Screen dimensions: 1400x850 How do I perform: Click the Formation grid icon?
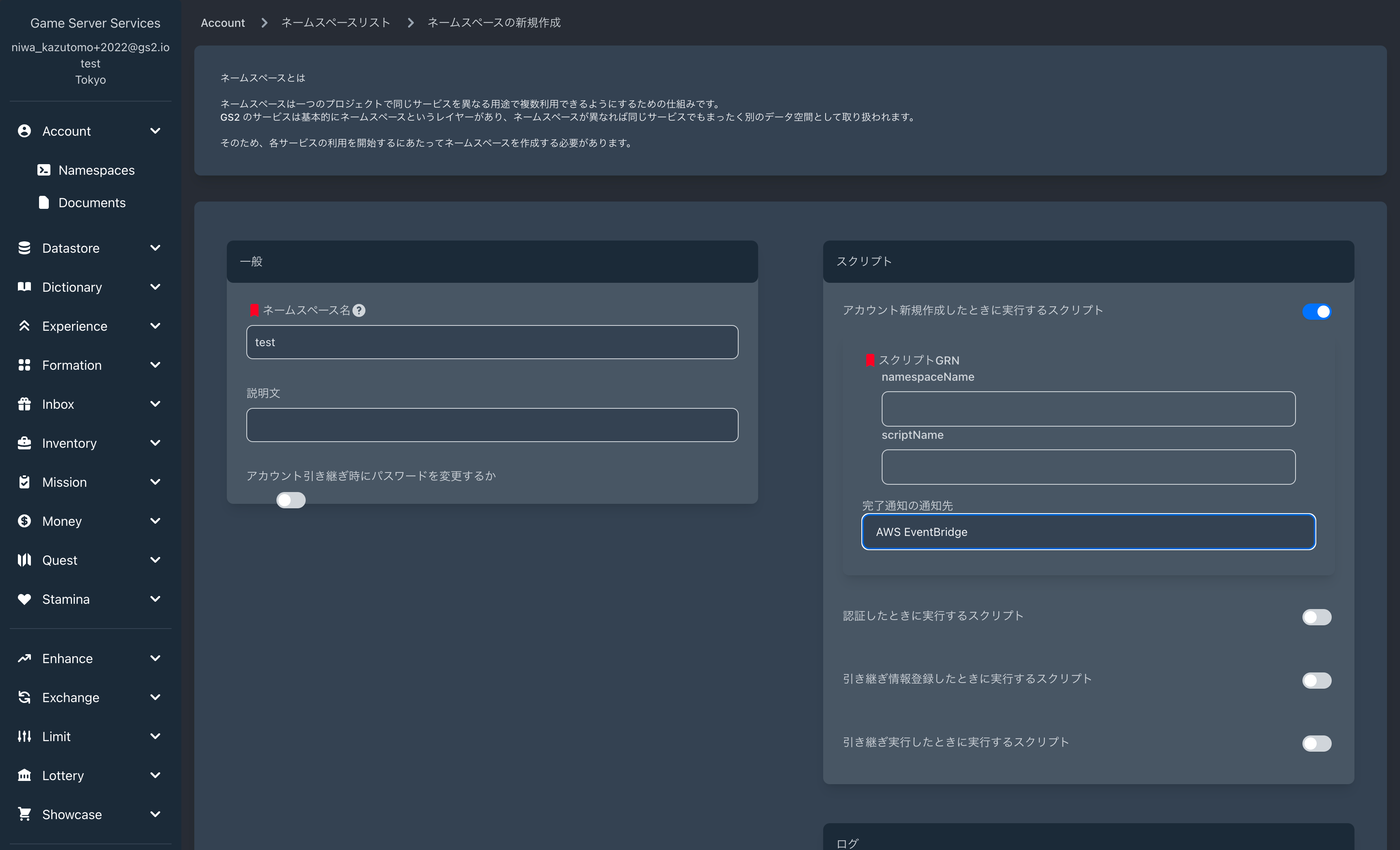tap(24, 365)
